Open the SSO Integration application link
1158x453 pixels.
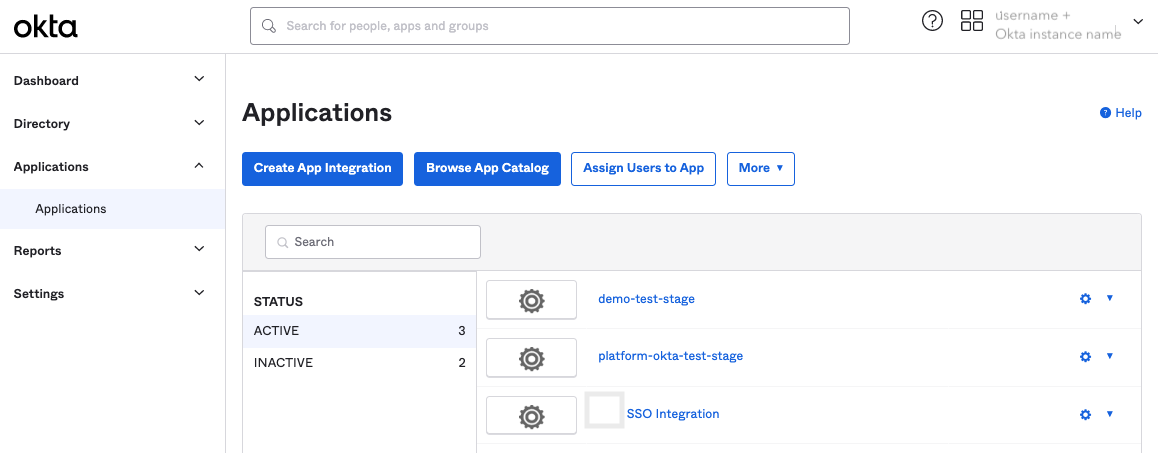point(673,414)
